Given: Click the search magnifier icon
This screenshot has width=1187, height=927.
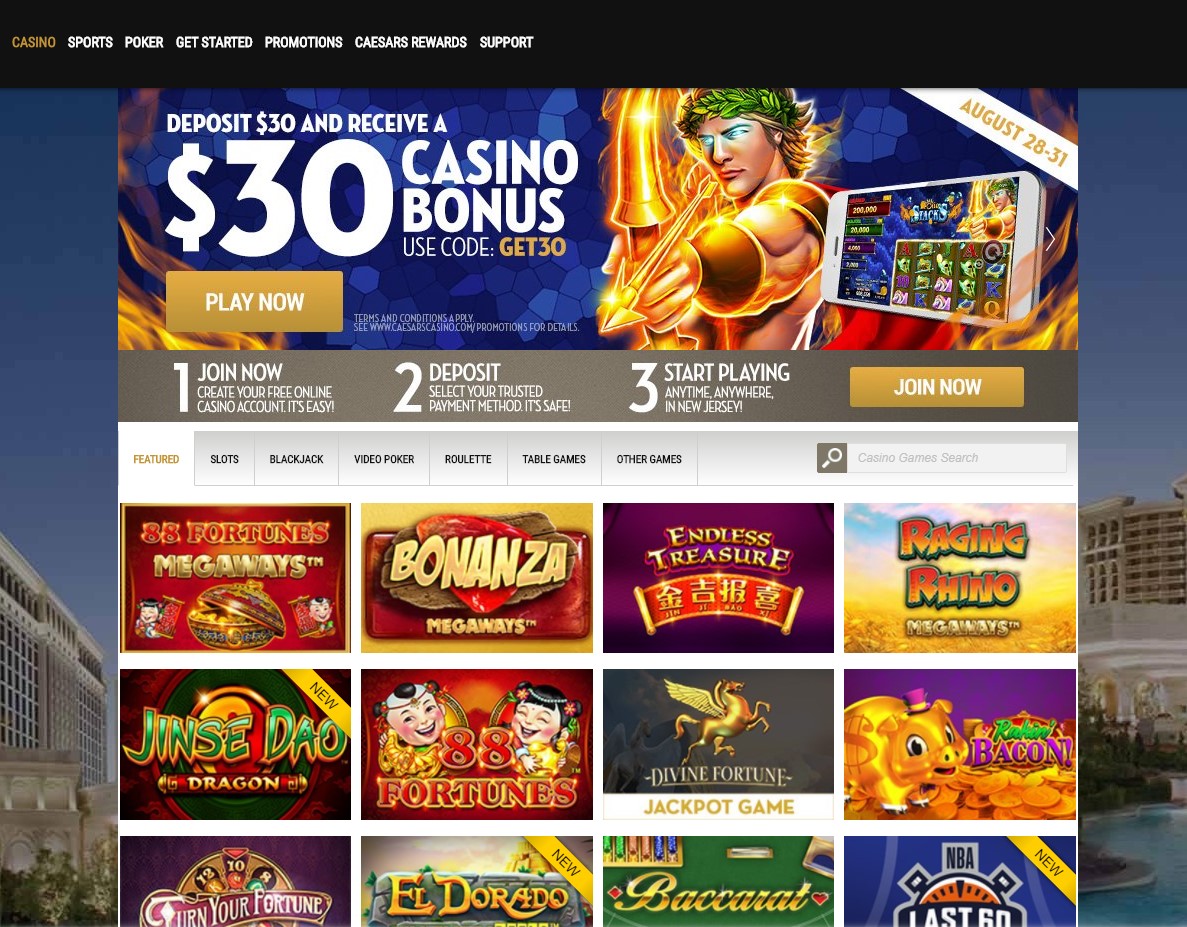Looking at the screenshot, I should coord(831,458).
